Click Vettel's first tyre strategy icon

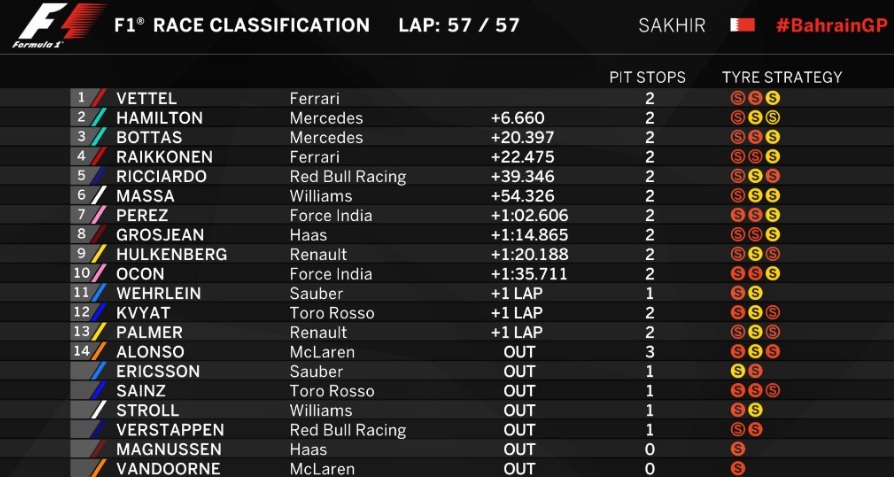coord(738,98)
